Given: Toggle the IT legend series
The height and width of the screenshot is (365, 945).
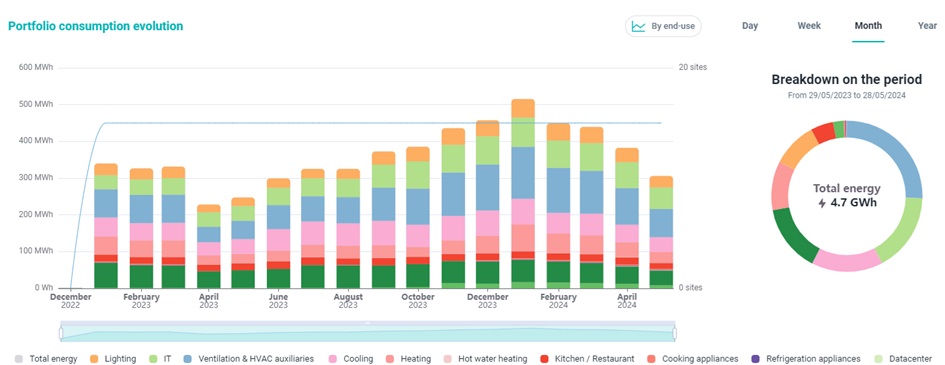Looking at the screenshot, I should point(160,359).
